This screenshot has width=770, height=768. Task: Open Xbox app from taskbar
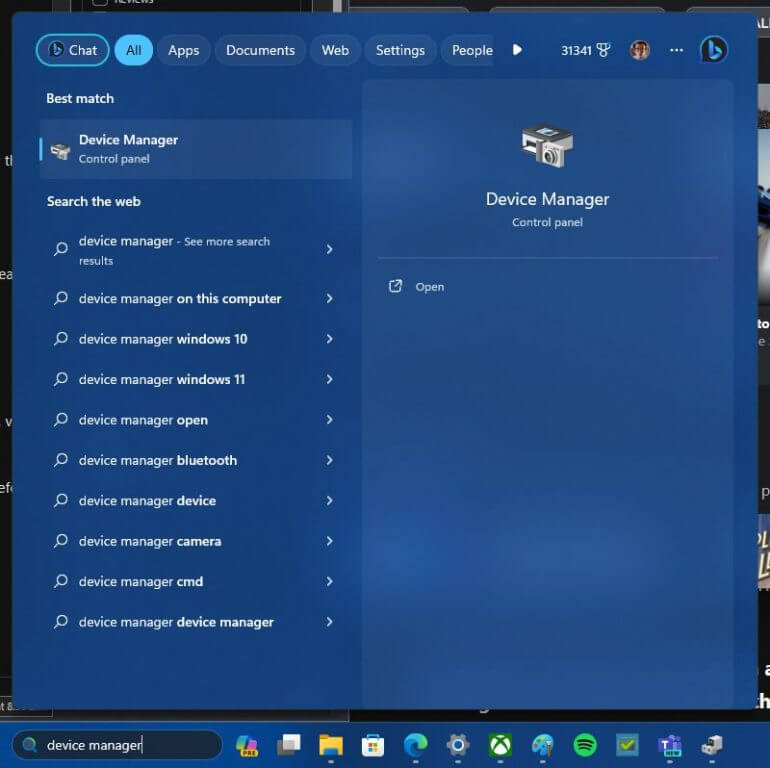(500, 745)
